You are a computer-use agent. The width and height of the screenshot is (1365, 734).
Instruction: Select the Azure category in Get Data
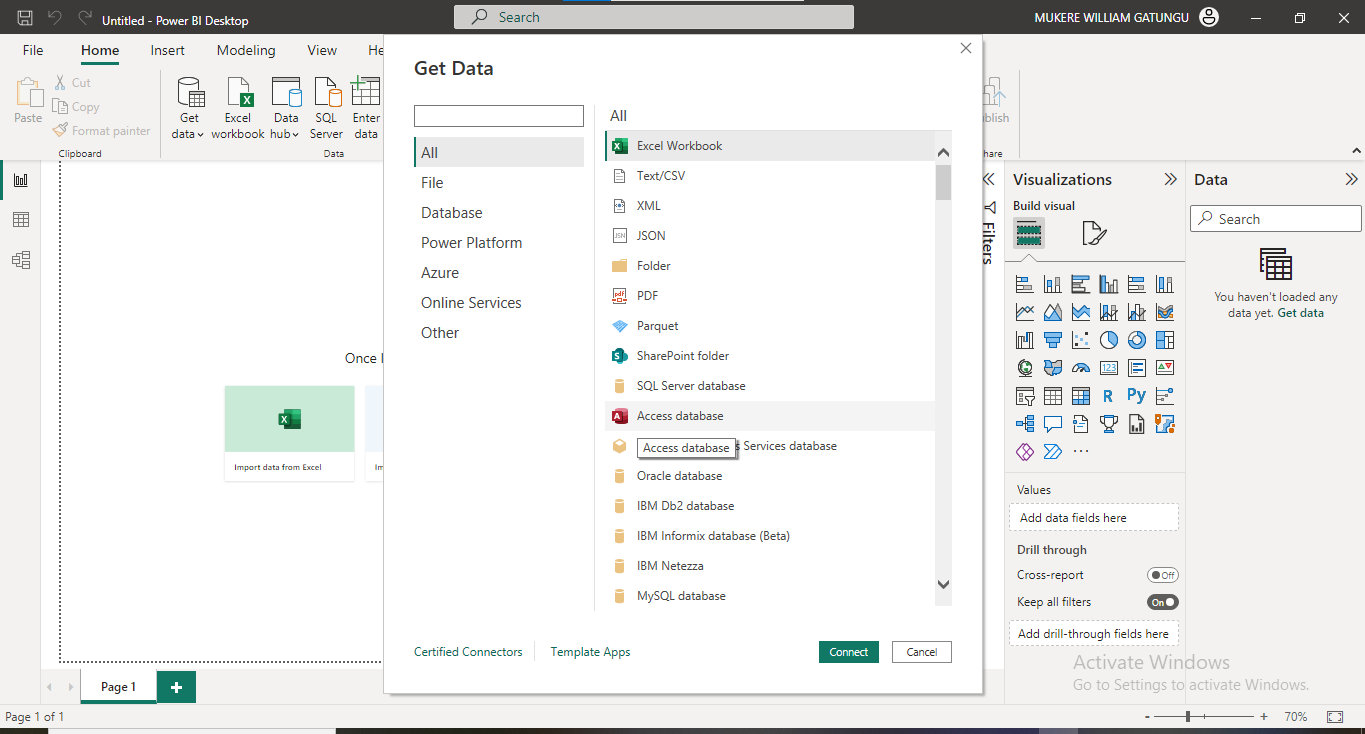point(440,273)
